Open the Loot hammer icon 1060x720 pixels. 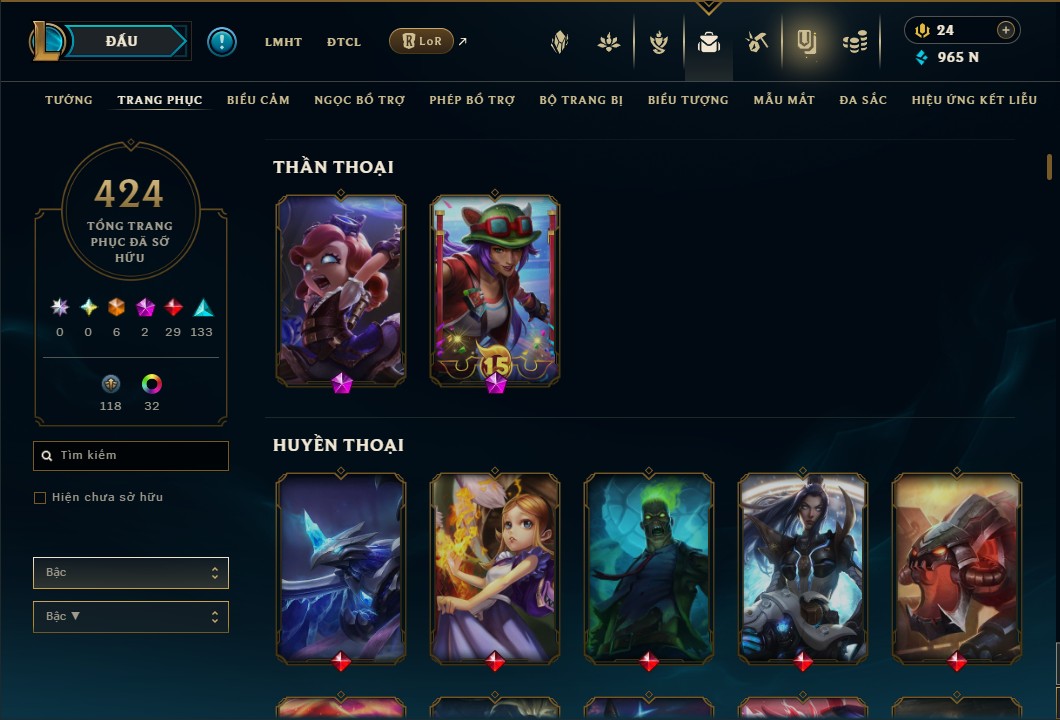756,42
